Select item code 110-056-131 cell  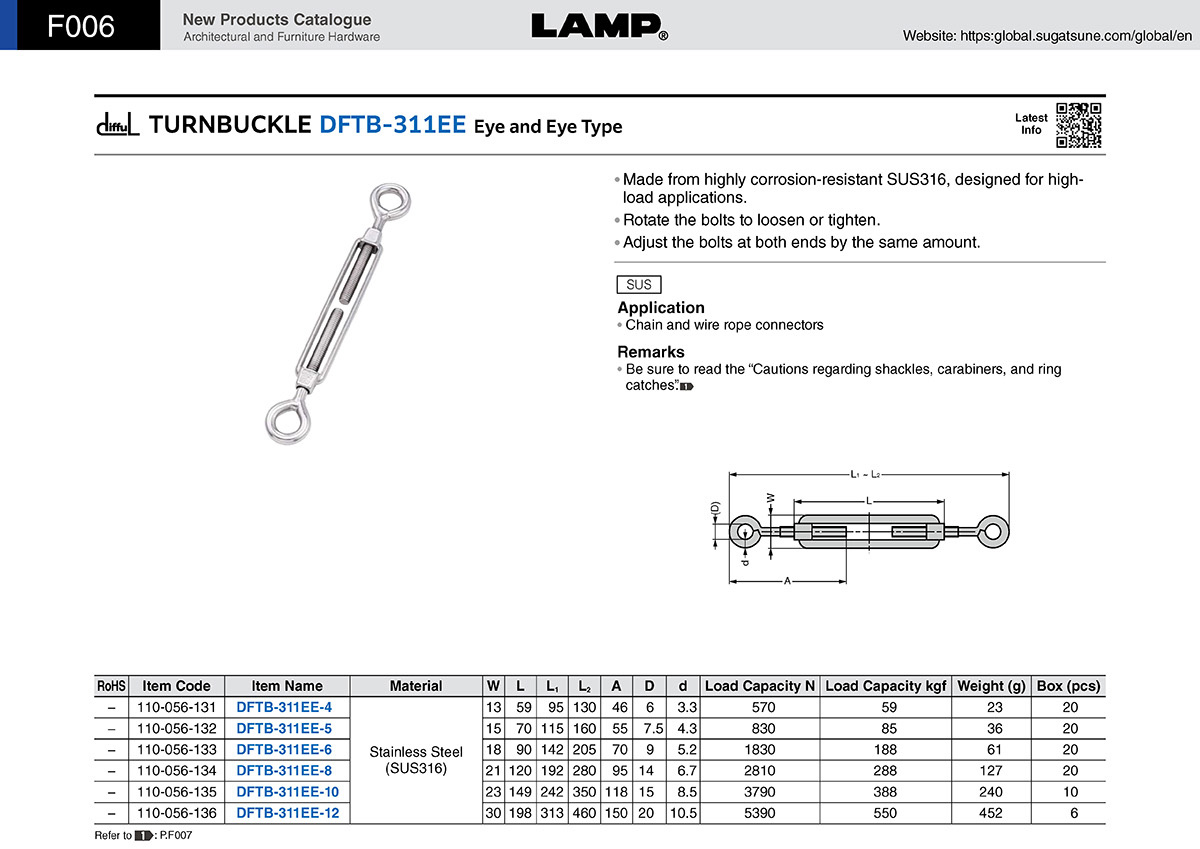176,707
